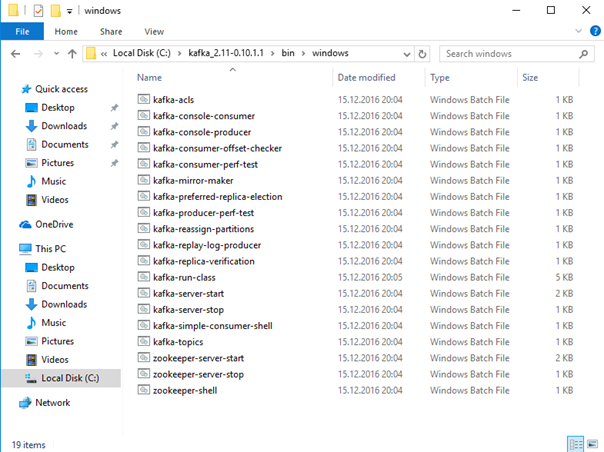Click the kafka-console-producer file icon

point(143,132)
